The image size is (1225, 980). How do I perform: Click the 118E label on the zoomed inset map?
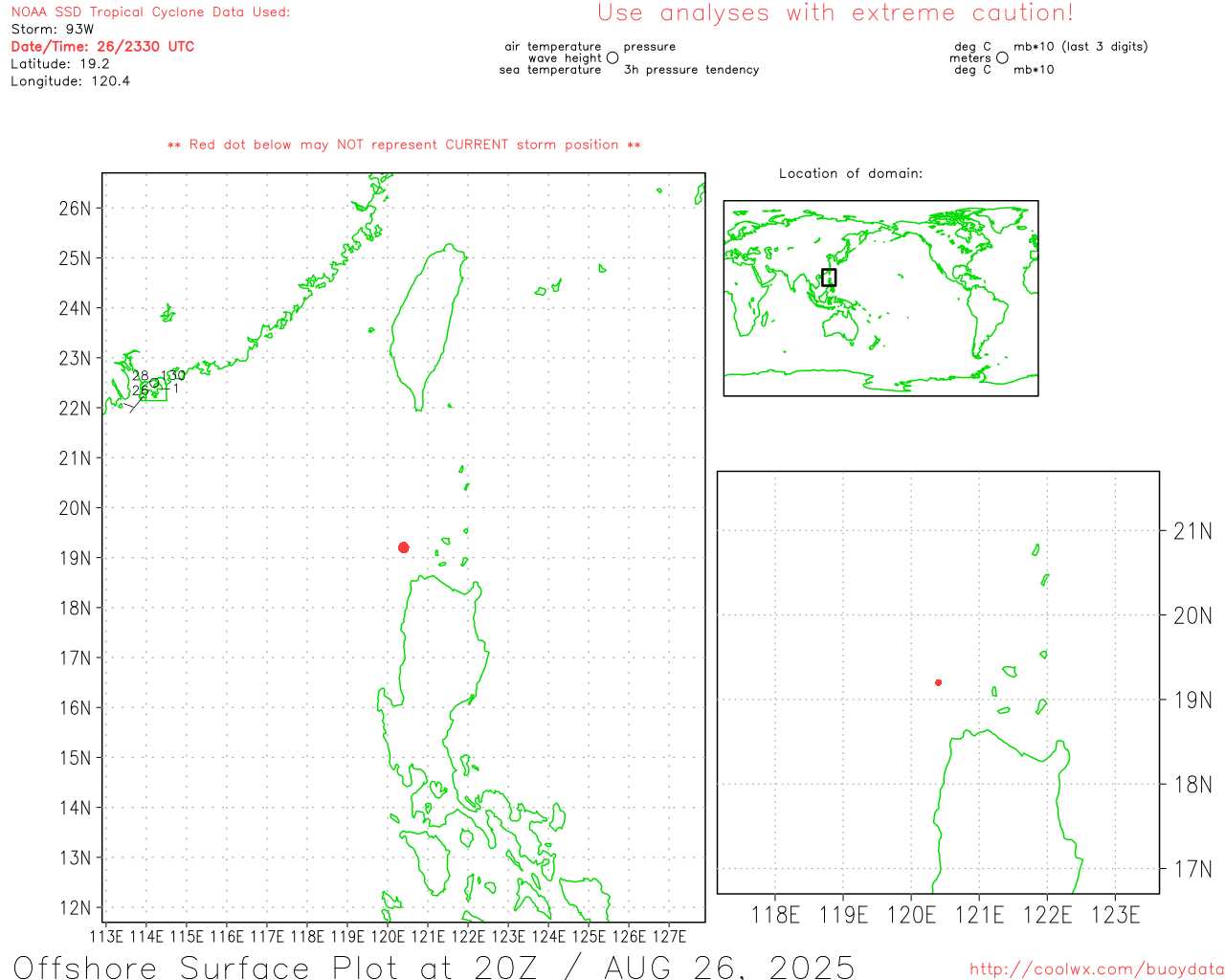coord(775,915)
